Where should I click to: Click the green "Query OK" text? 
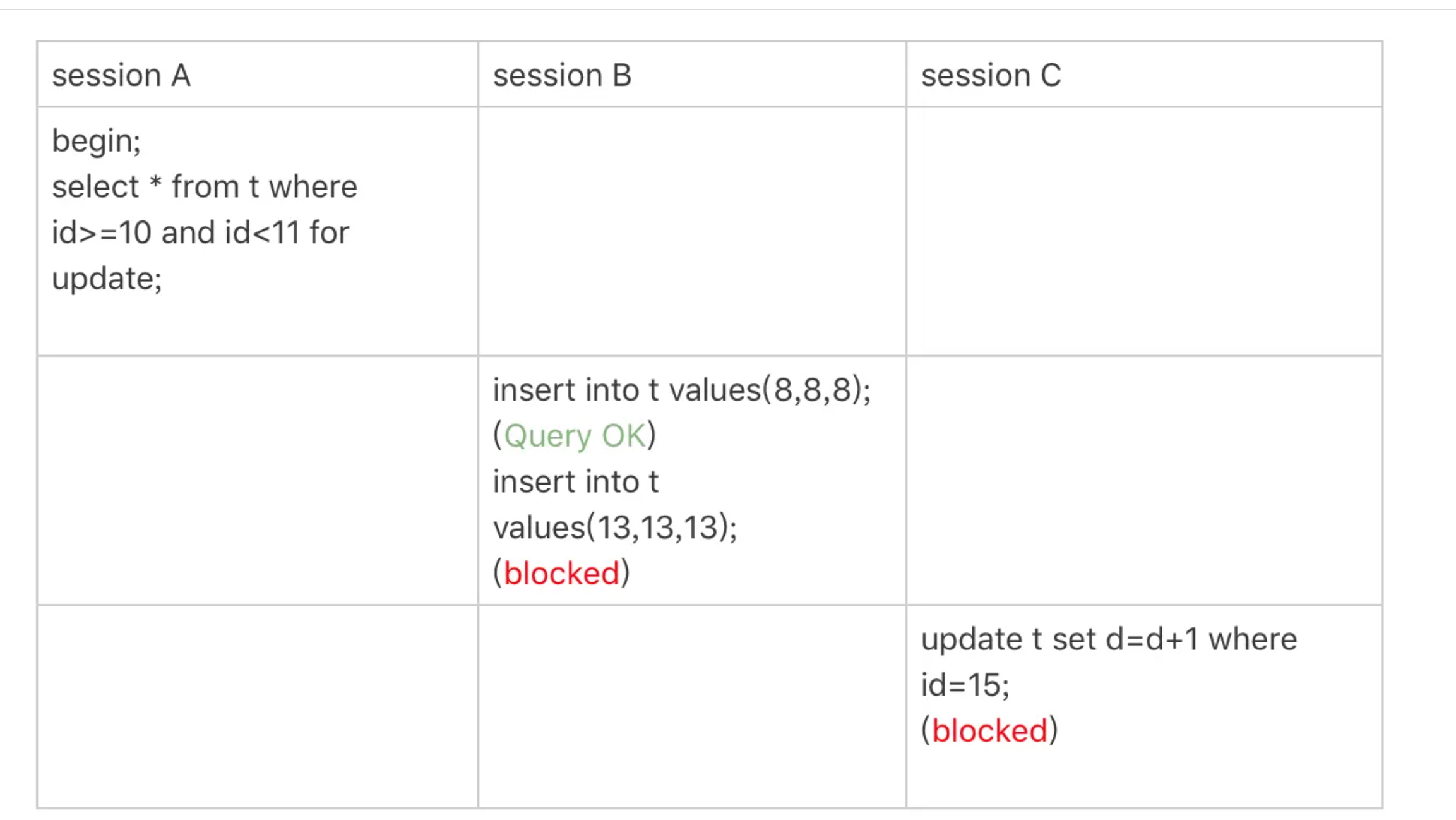tap(575, 436)
